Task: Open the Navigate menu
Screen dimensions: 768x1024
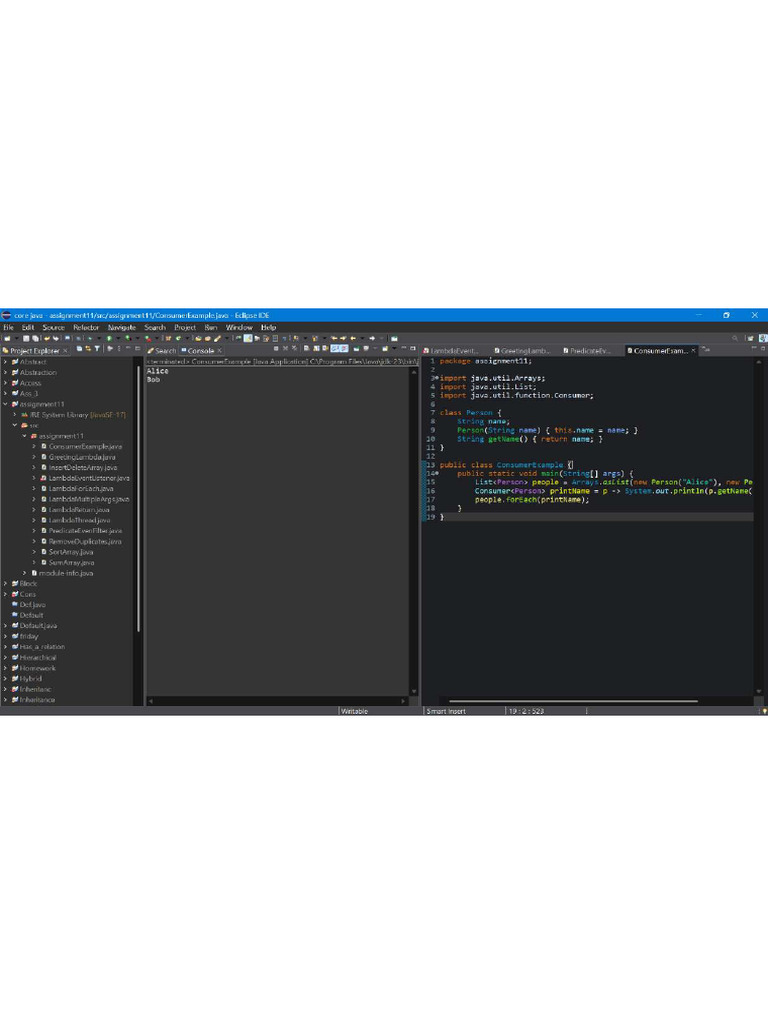Action: [x=122, y=327]
